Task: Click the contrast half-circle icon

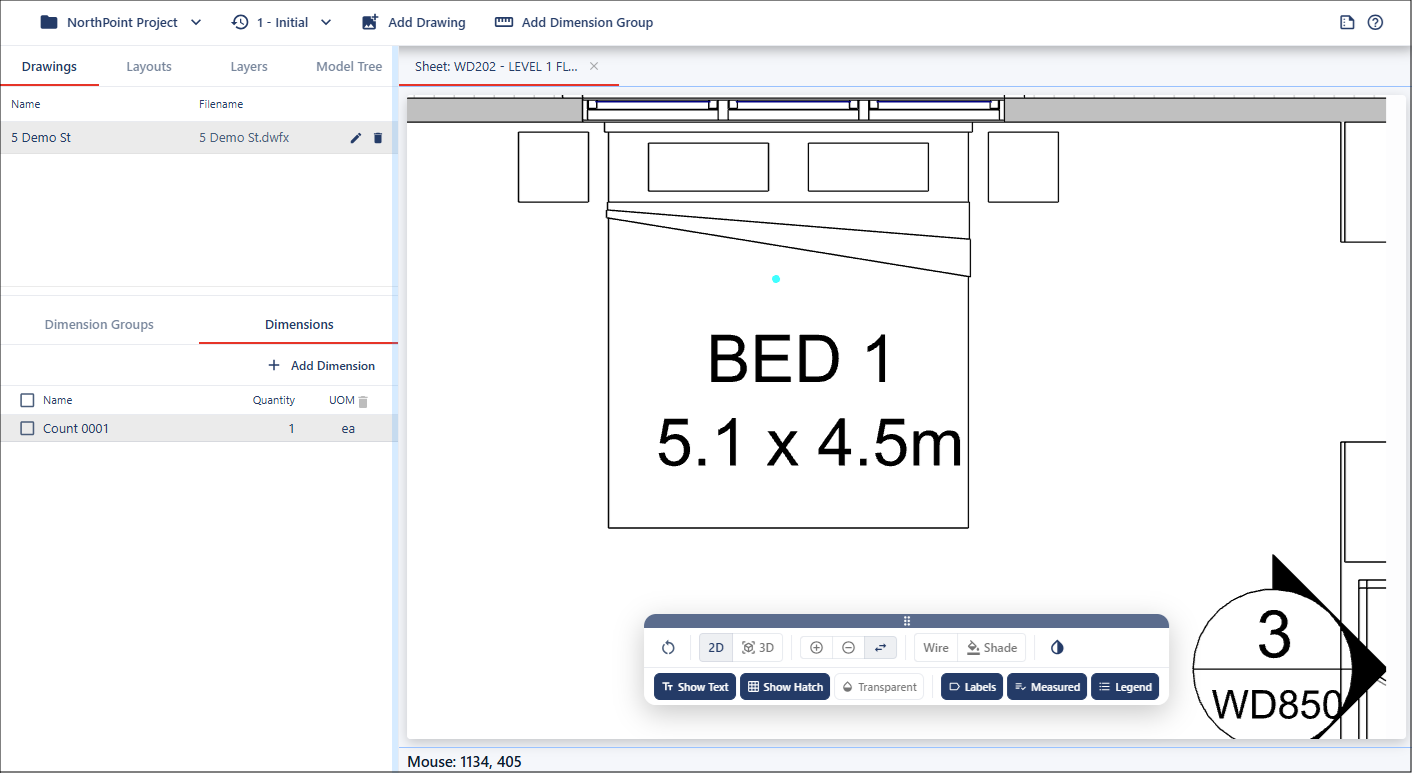Action: (x=1057, y=648)
